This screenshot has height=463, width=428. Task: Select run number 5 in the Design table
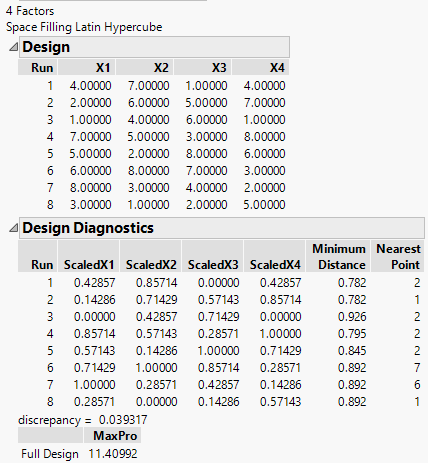click(50, 154)
